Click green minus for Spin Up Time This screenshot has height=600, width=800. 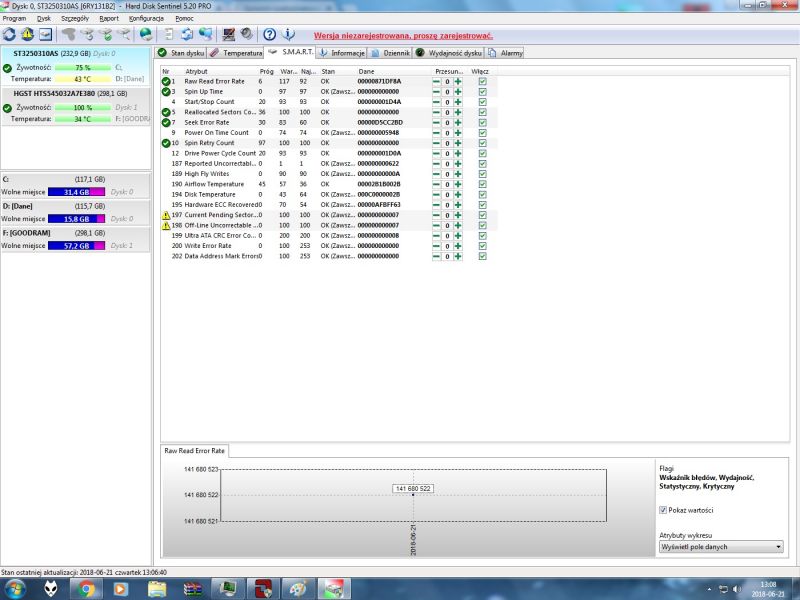point(436,92)
